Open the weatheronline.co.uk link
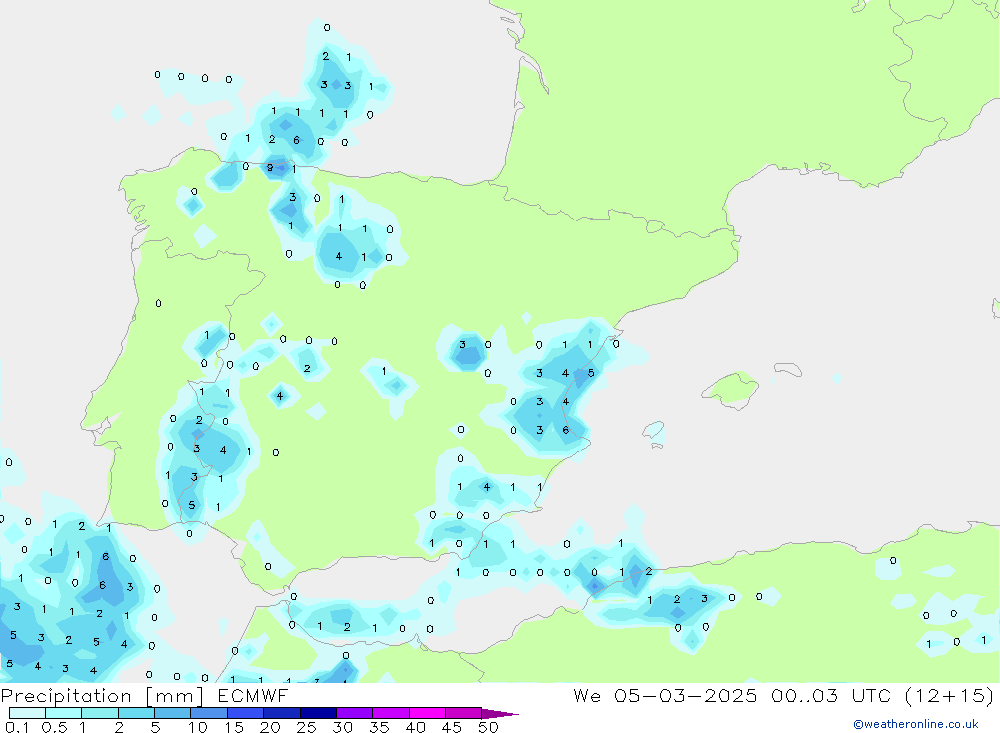The width and height of the screenshot is (1000, 733). [916, 724]
